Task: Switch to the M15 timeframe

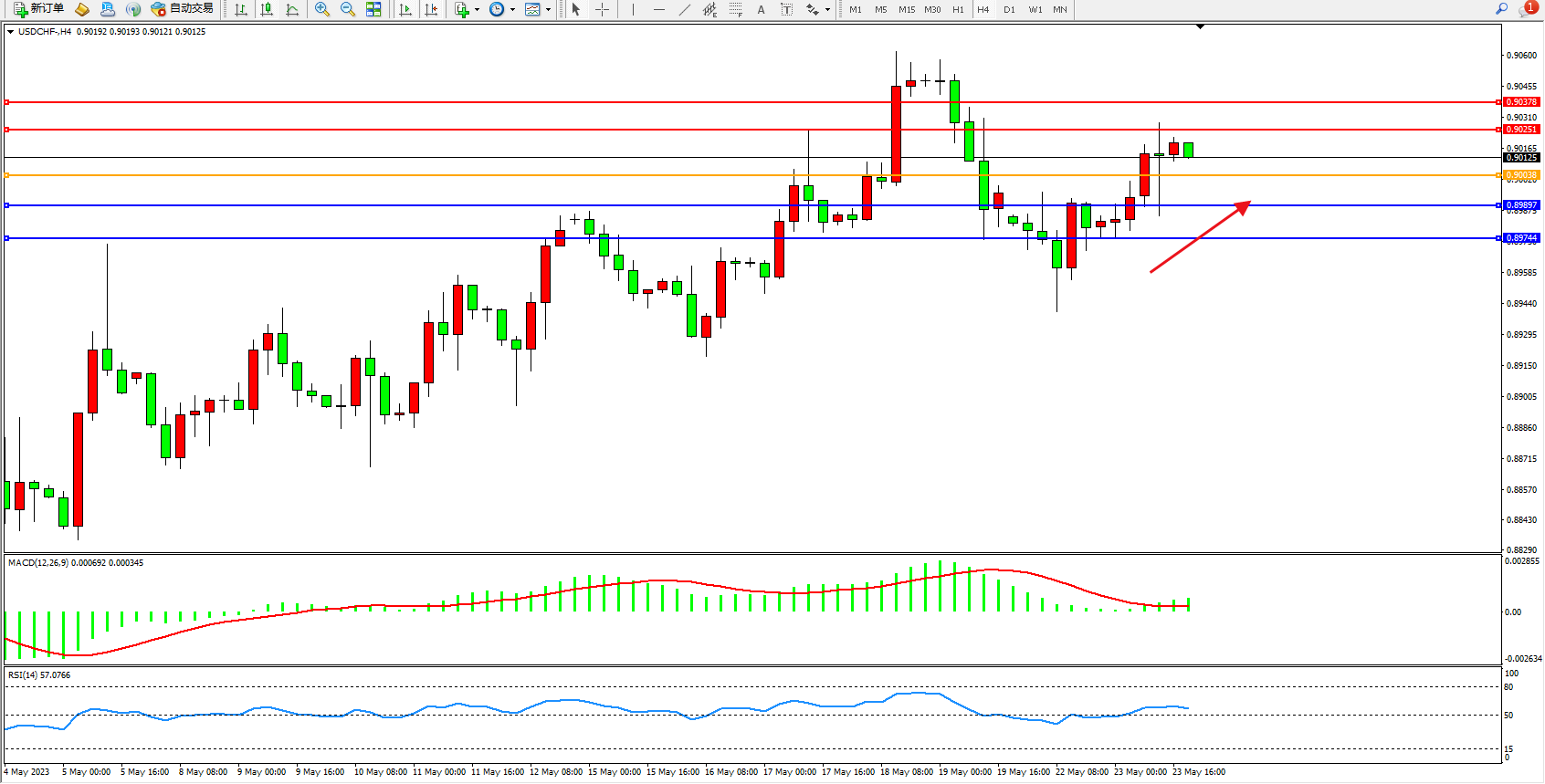Action: coord(906,9)
